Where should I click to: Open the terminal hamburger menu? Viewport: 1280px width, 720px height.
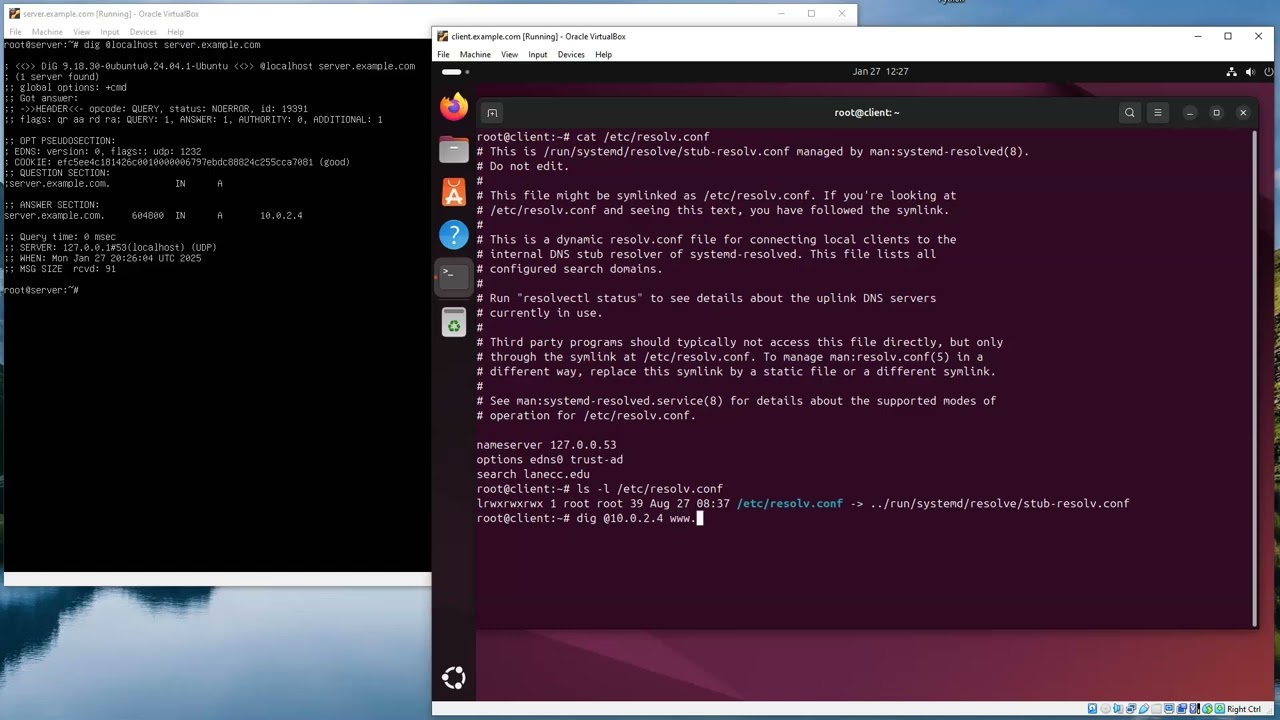(x=1158, y=113)
